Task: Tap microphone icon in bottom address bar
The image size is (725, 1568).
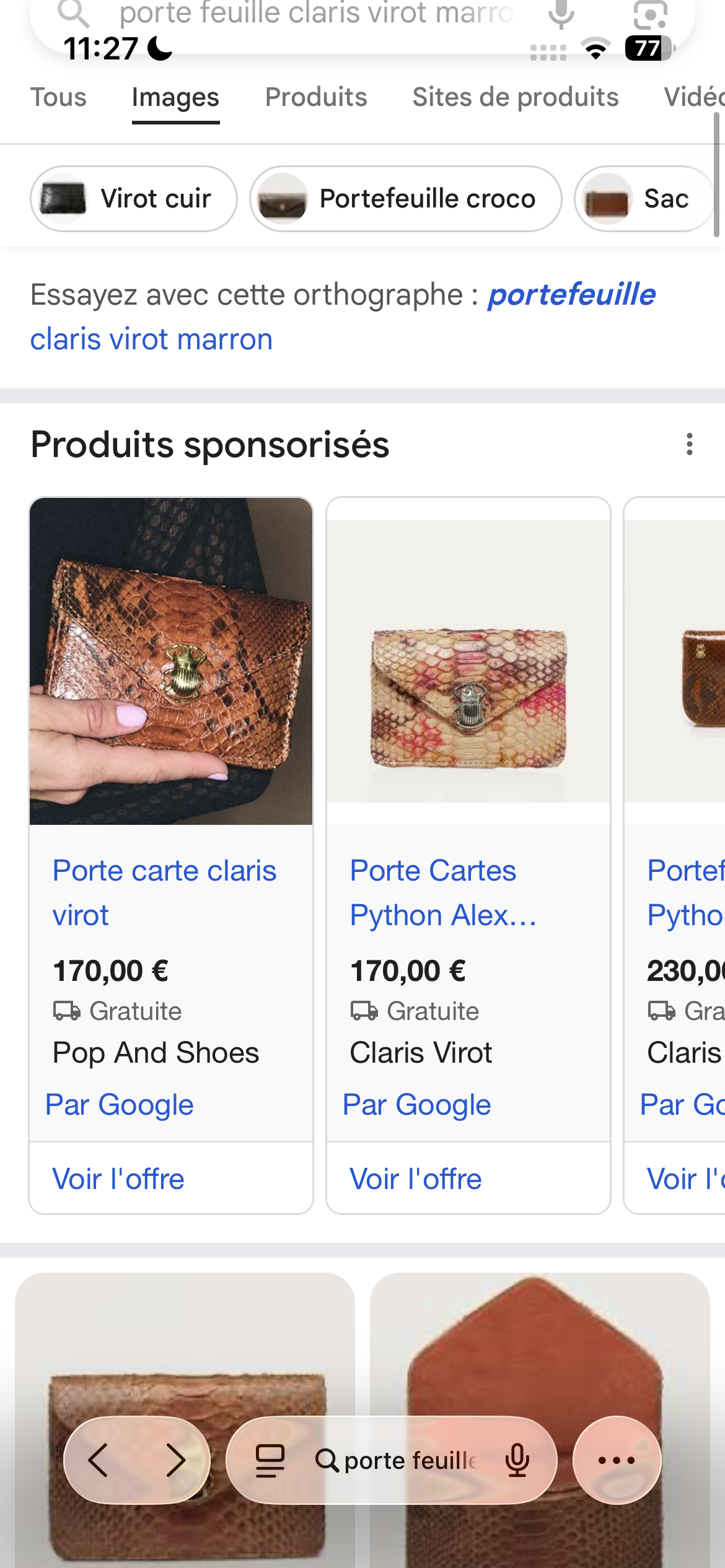Action: 517,1460
